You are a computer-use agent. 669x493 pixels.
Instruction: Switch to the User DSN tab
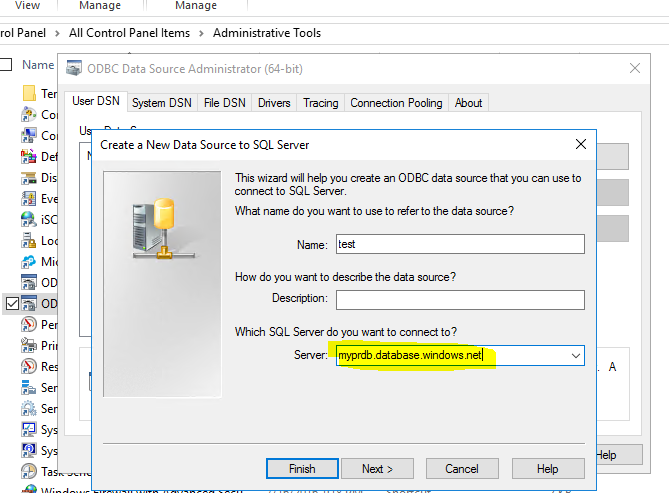click(x=96, y=101)
